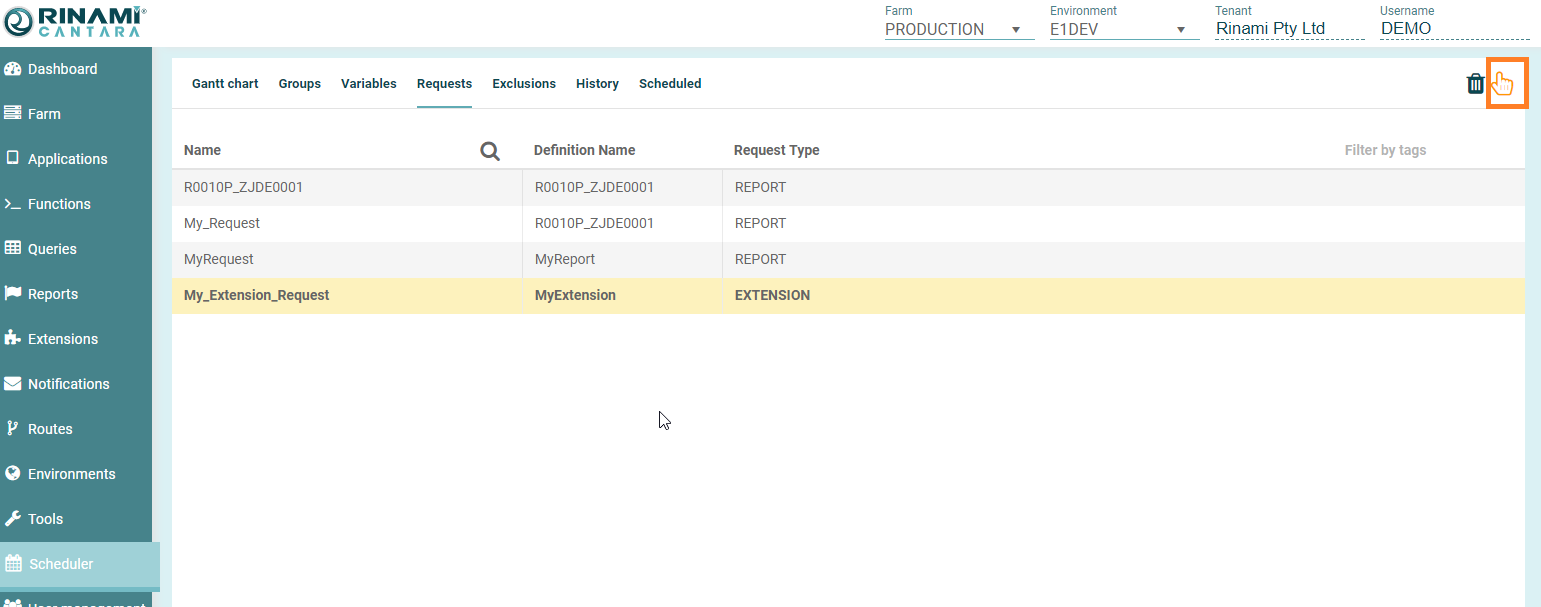
Task: Open Extensions puzzle icon item
Action: click(x=62, y=339)
